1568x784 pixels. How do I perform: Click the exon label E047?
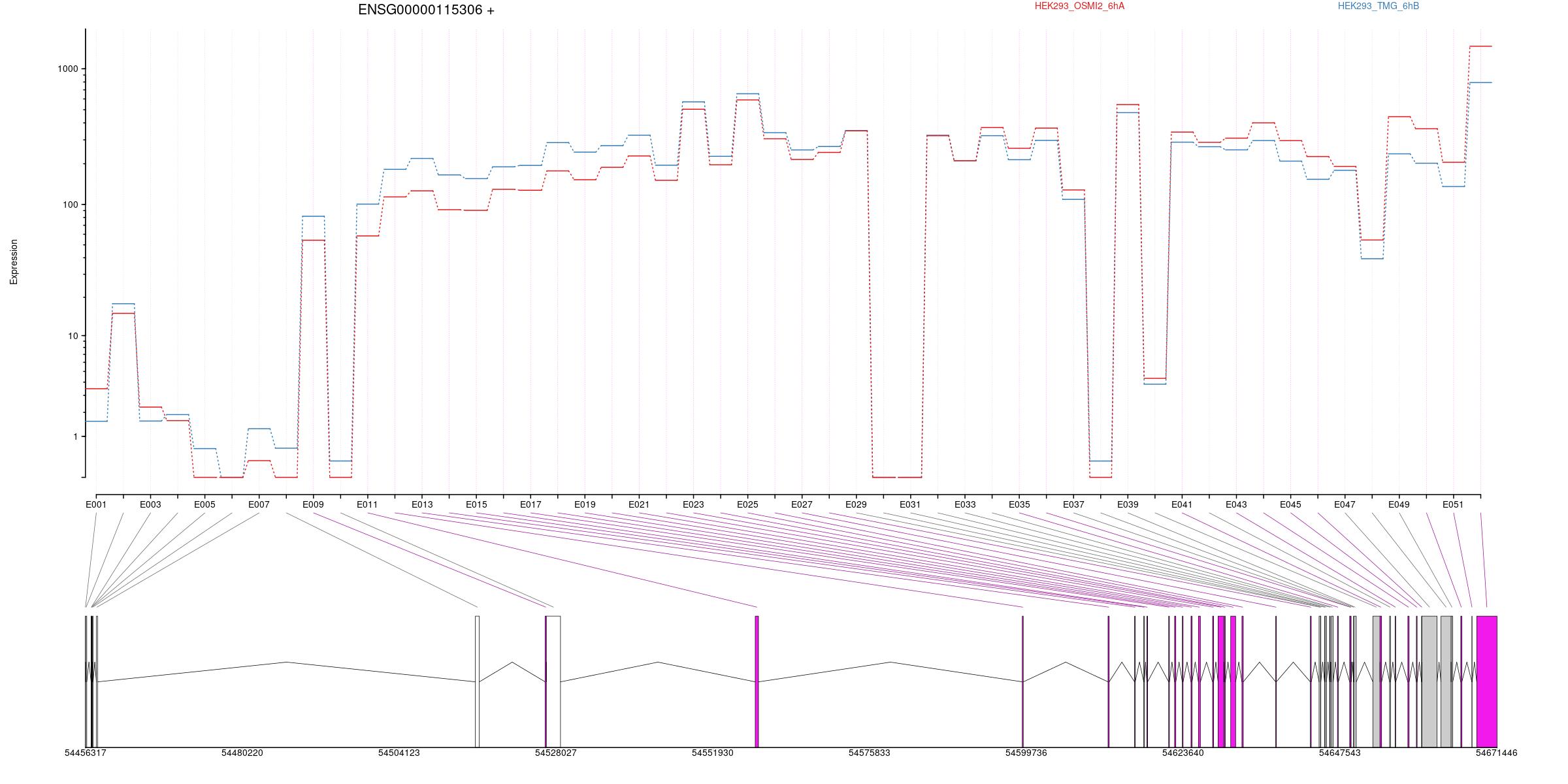(x=1345, y=504)
